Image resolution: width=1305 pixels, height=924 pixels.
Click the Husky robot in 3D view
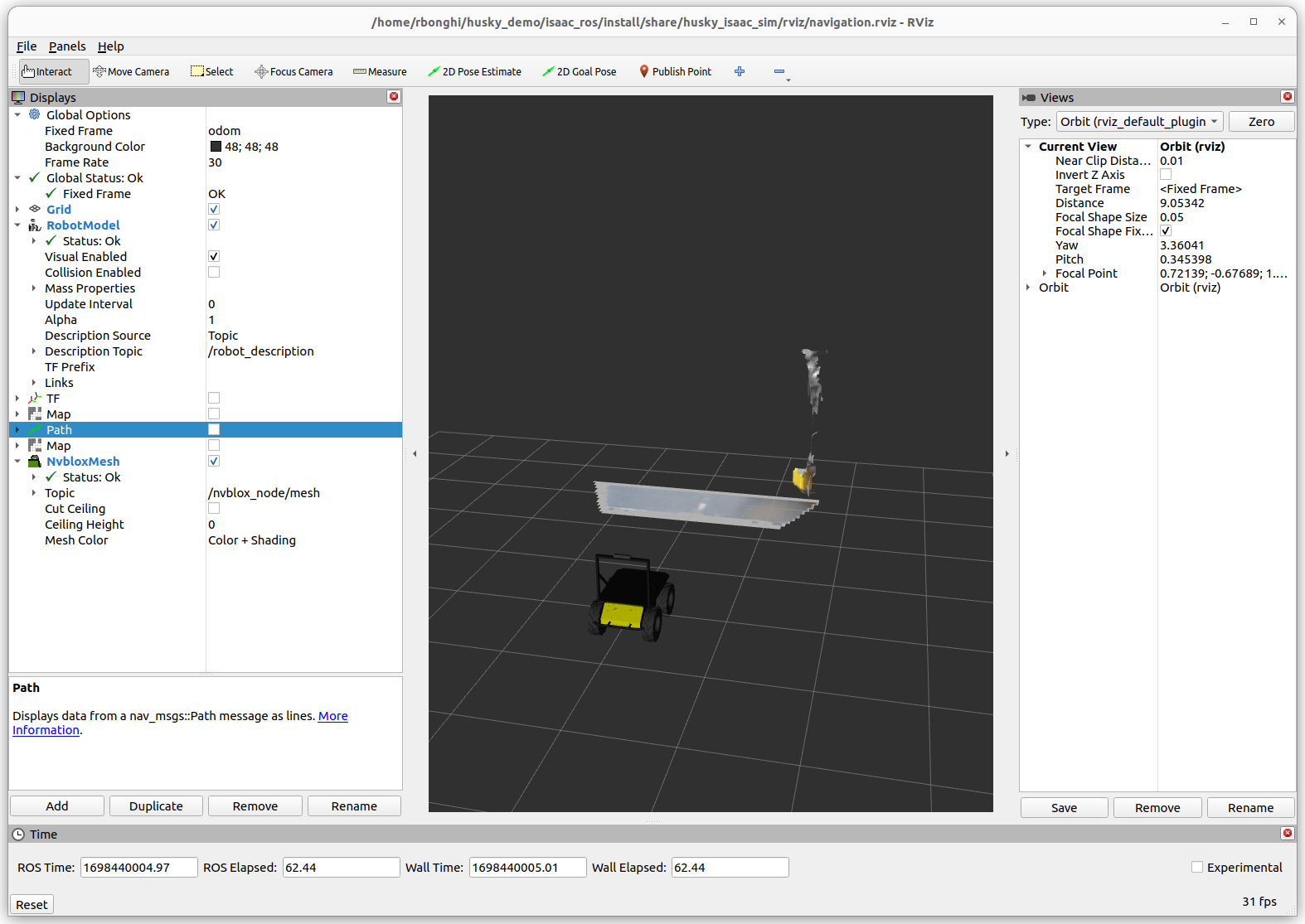pyautogui.click(x=632, y=599)
